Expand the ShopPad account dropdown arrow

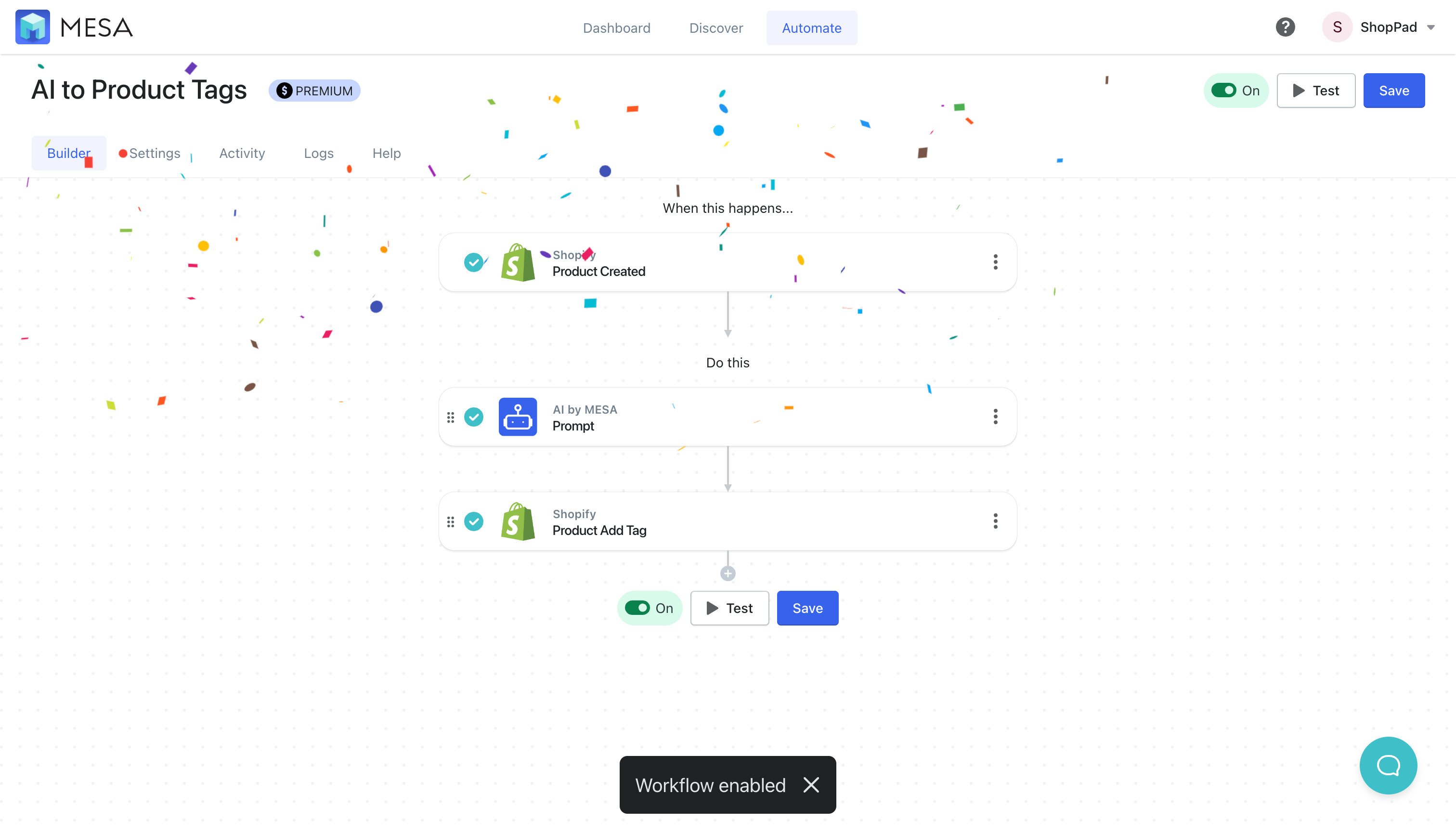tap(1431, 27)
